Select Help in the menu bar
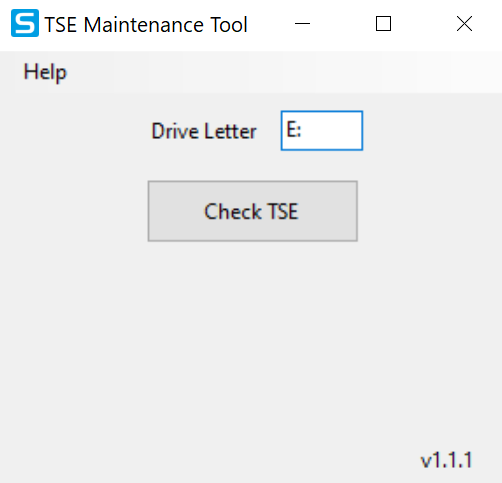Screen dimensions: 502x483 pyautogui.click(x=45, y=72)
